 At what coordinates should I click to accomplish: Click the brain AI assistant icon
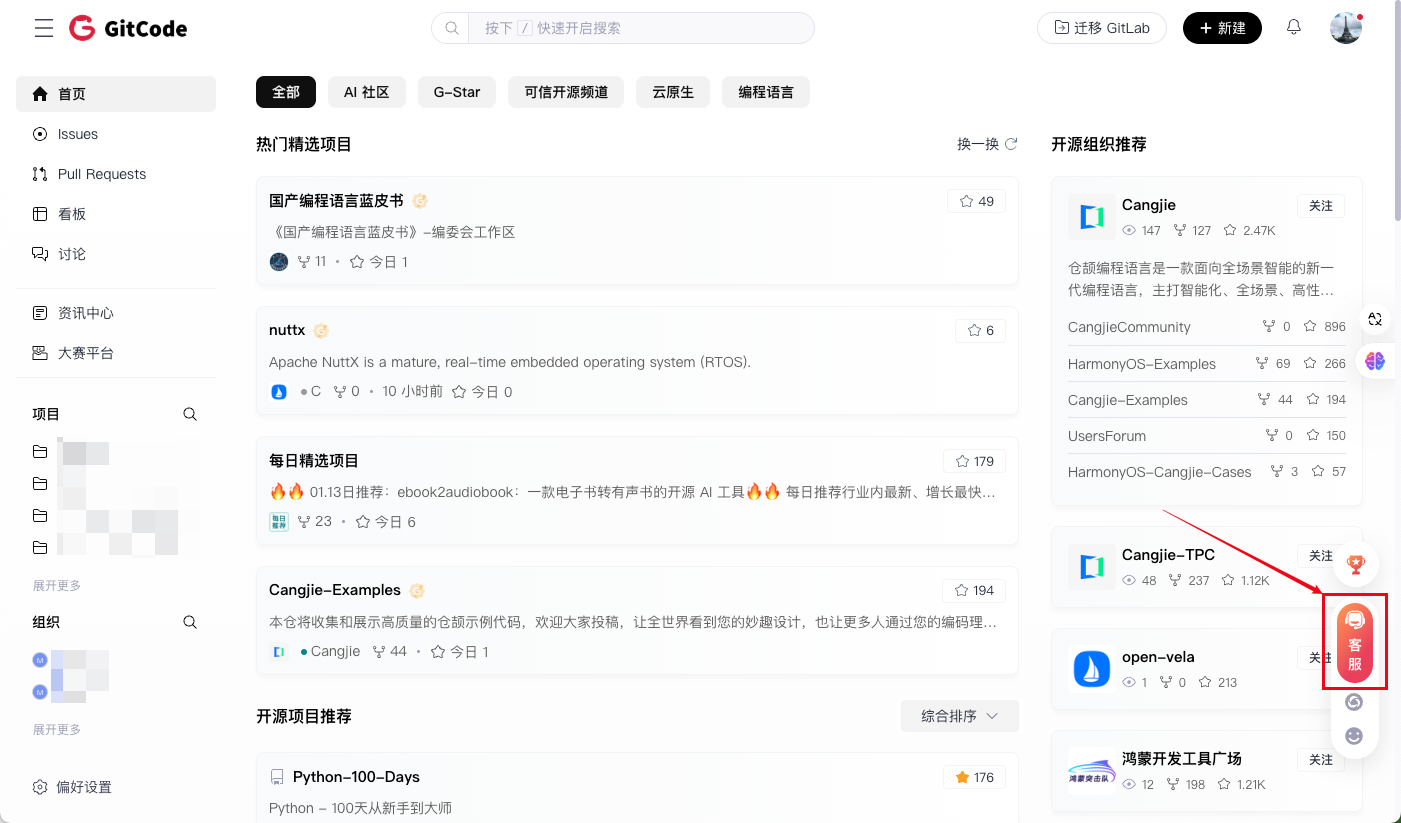point(1375,361)
